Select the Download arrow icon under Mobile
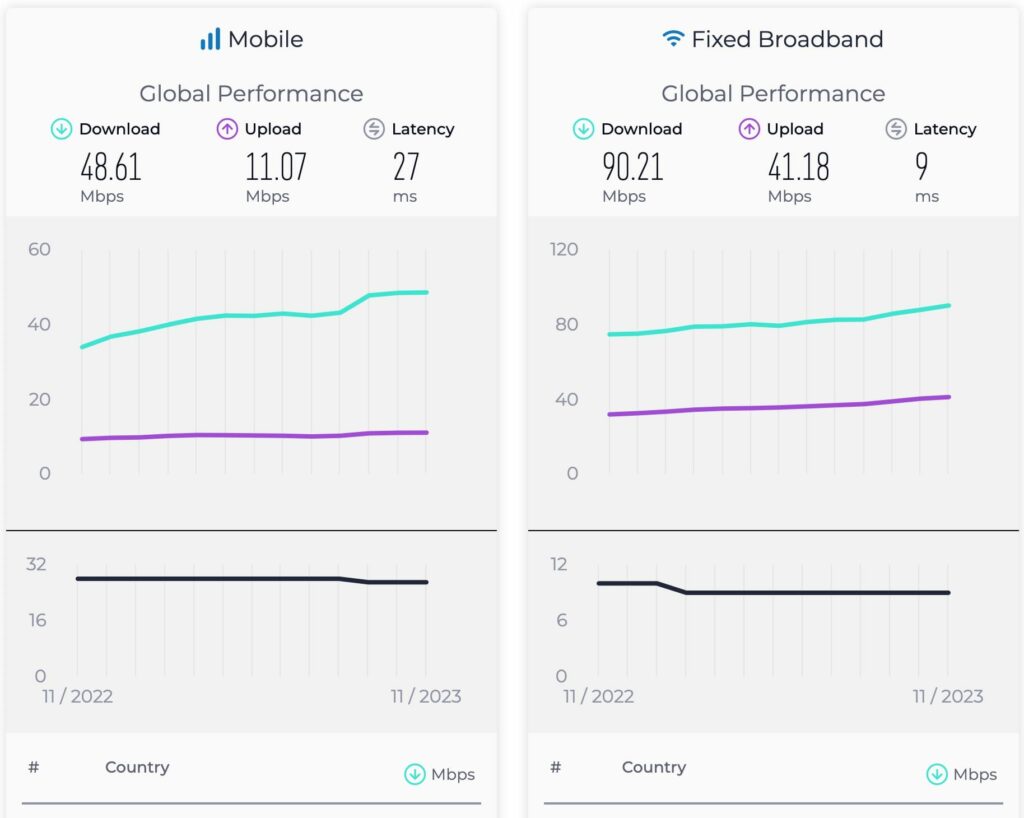This screenshot has height=818, width=1024. point(62,129)
